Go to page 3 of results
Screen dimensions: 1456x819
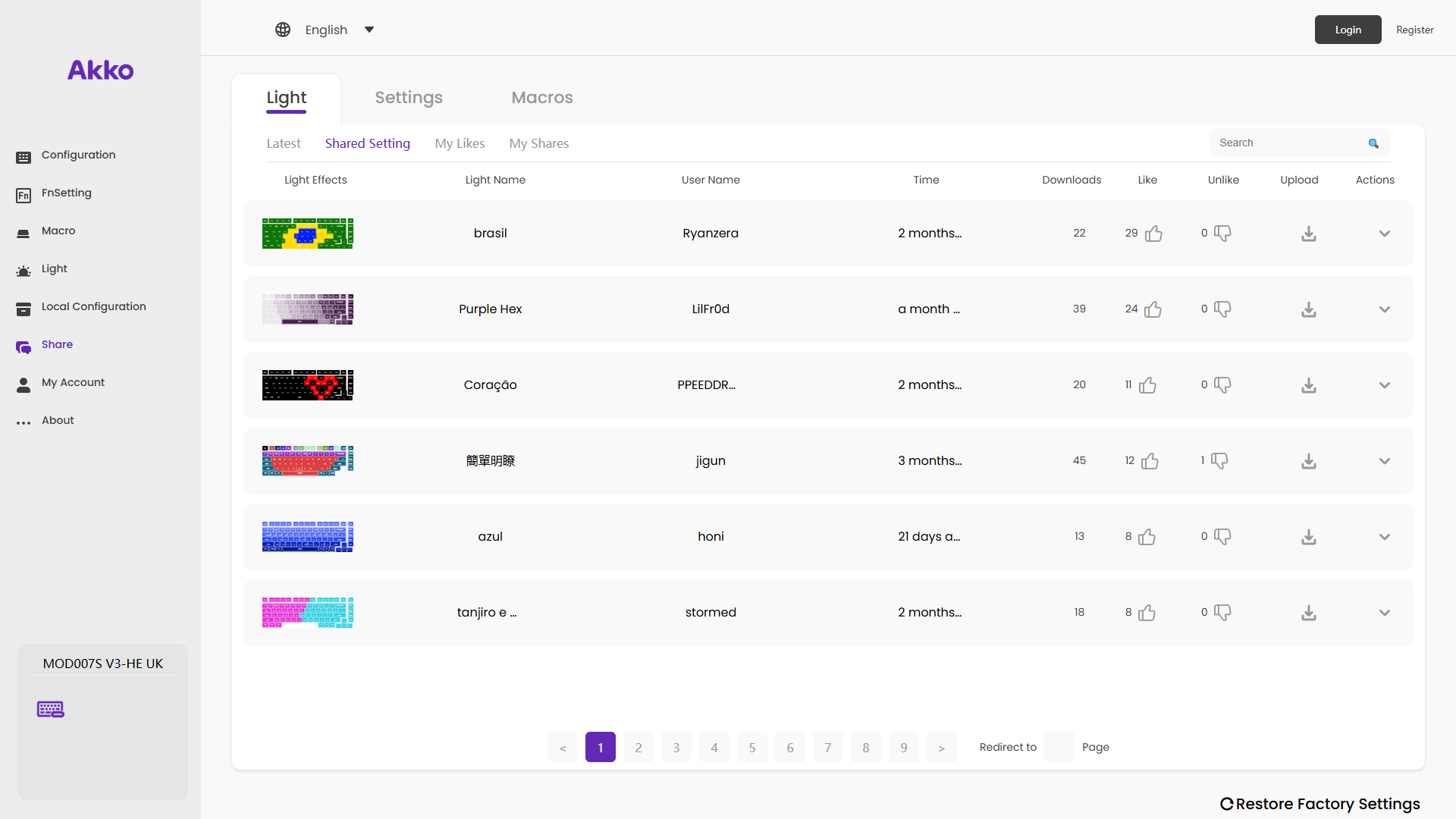pyautogui.click(x=676, y=748)
